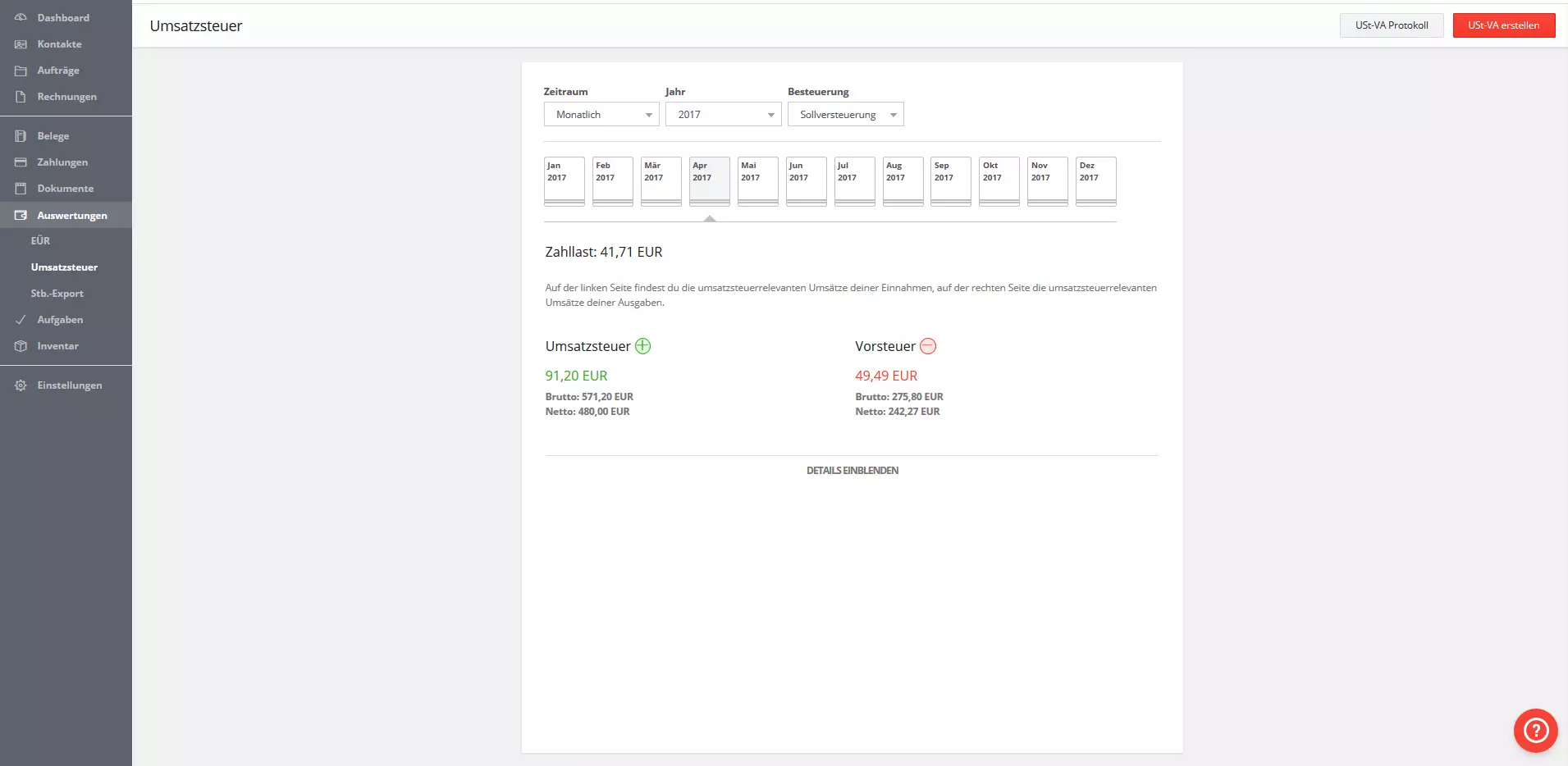
Task: Click the Dashboard icon in sidebar
Action: click(21, 18)
